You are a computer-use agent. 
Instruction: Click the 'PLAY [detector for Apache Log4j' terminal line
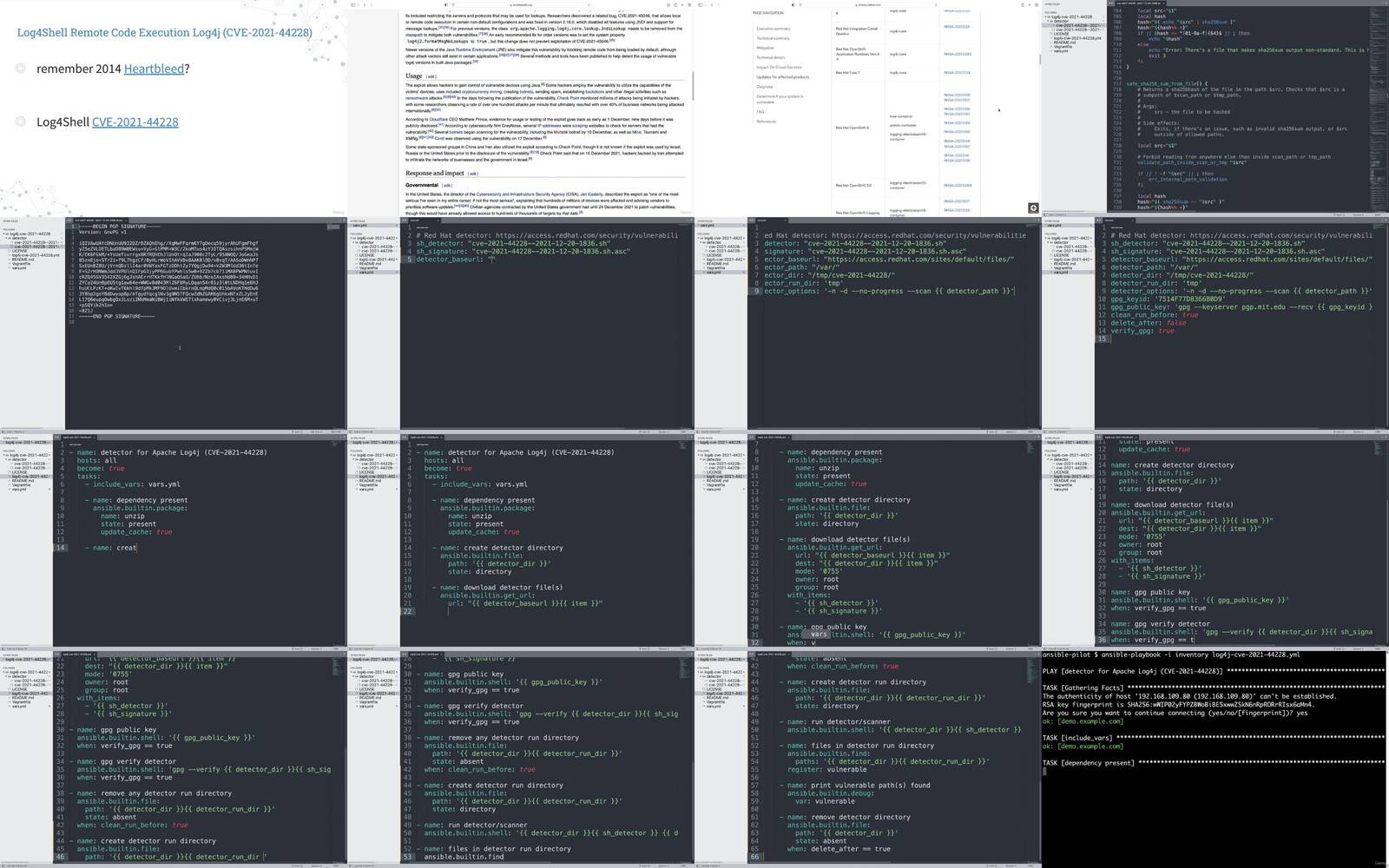1214,672
